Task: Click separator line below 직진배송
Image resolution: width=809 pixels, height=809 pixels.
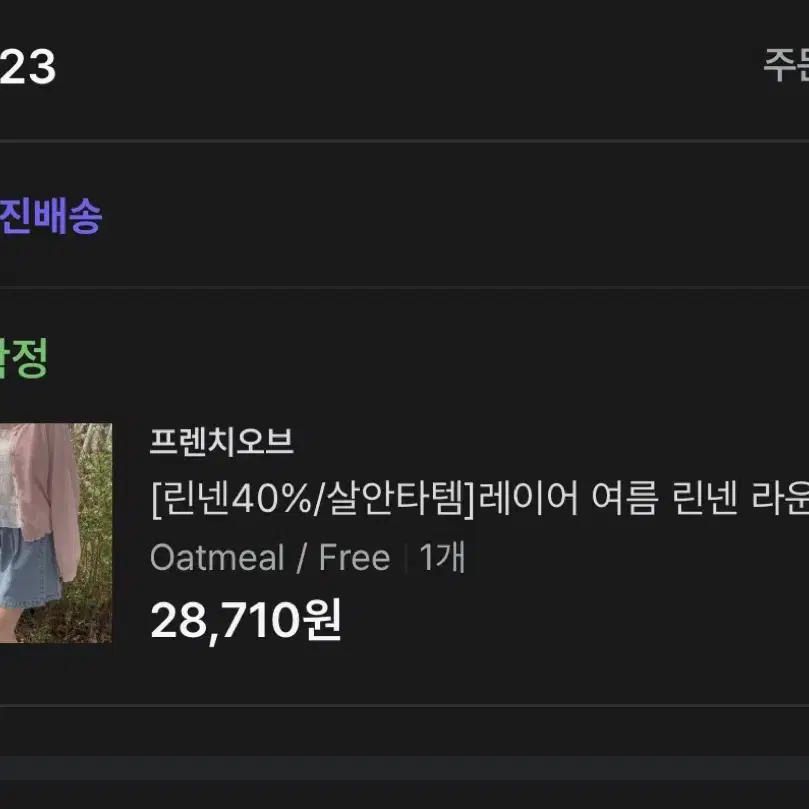Action: coord(404,287)
